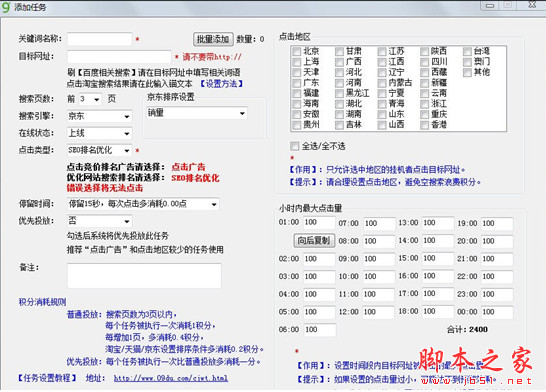
Task: Check the 台湾 region checkbox
Action: (467, 52)
